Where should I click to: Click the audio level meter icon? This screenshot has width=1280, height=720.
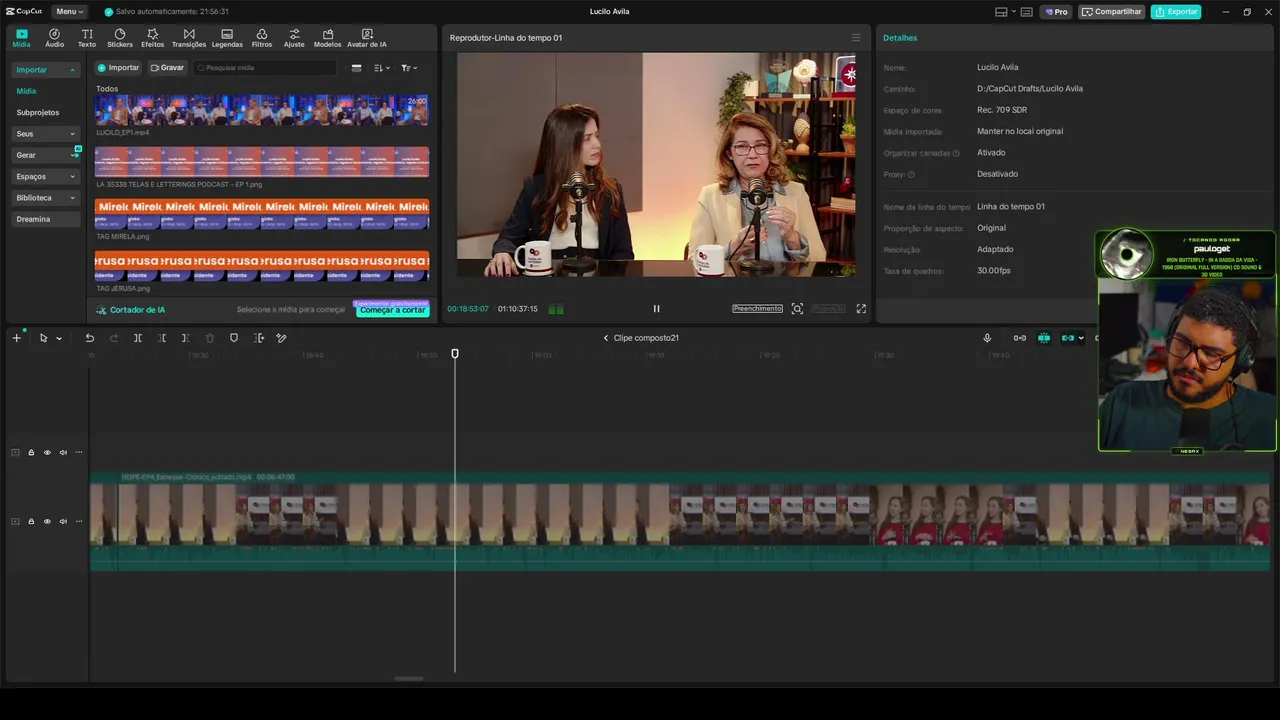[x=556, y=309]
